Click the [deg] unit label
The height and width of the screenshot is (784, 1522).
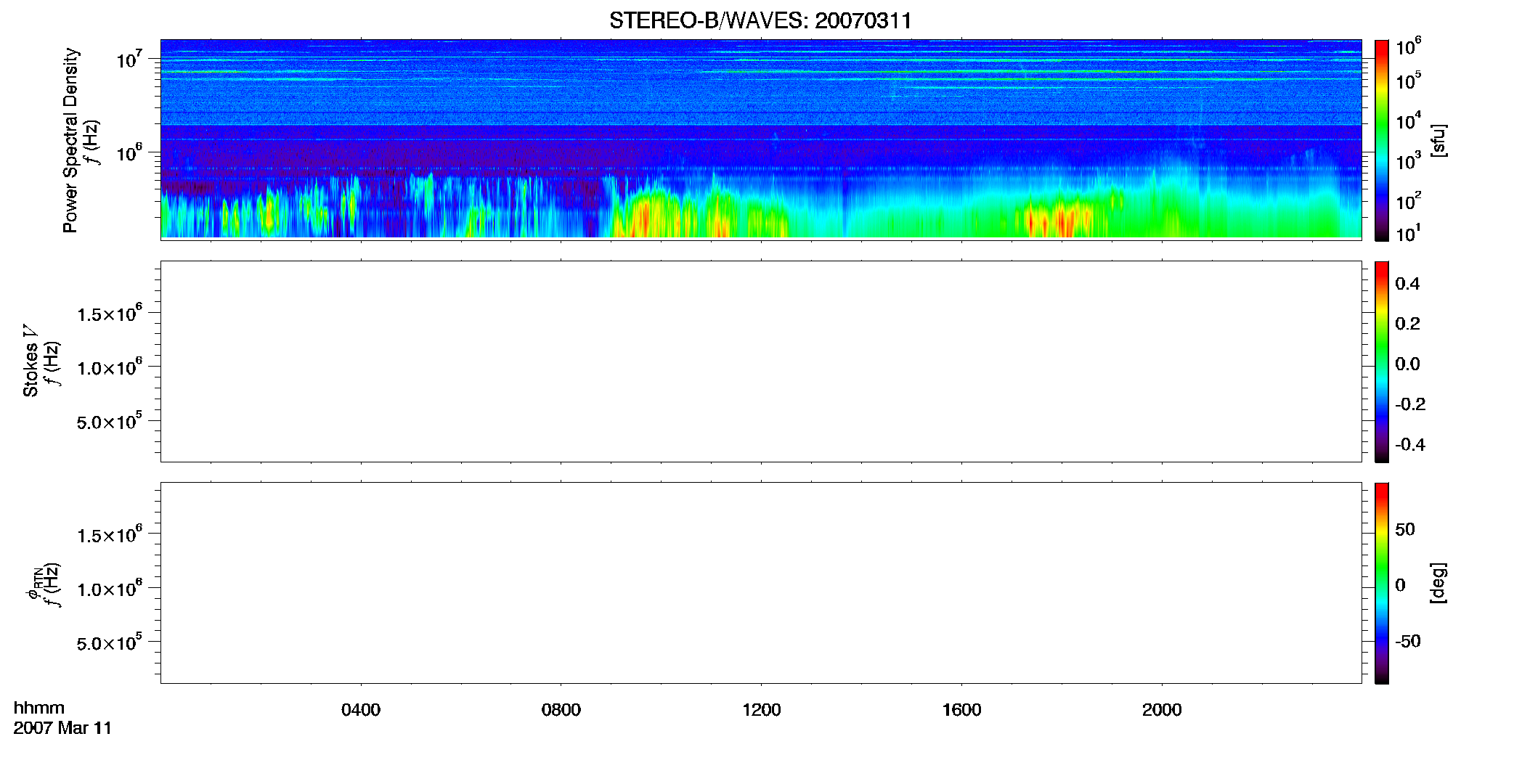coord(1438,583)
